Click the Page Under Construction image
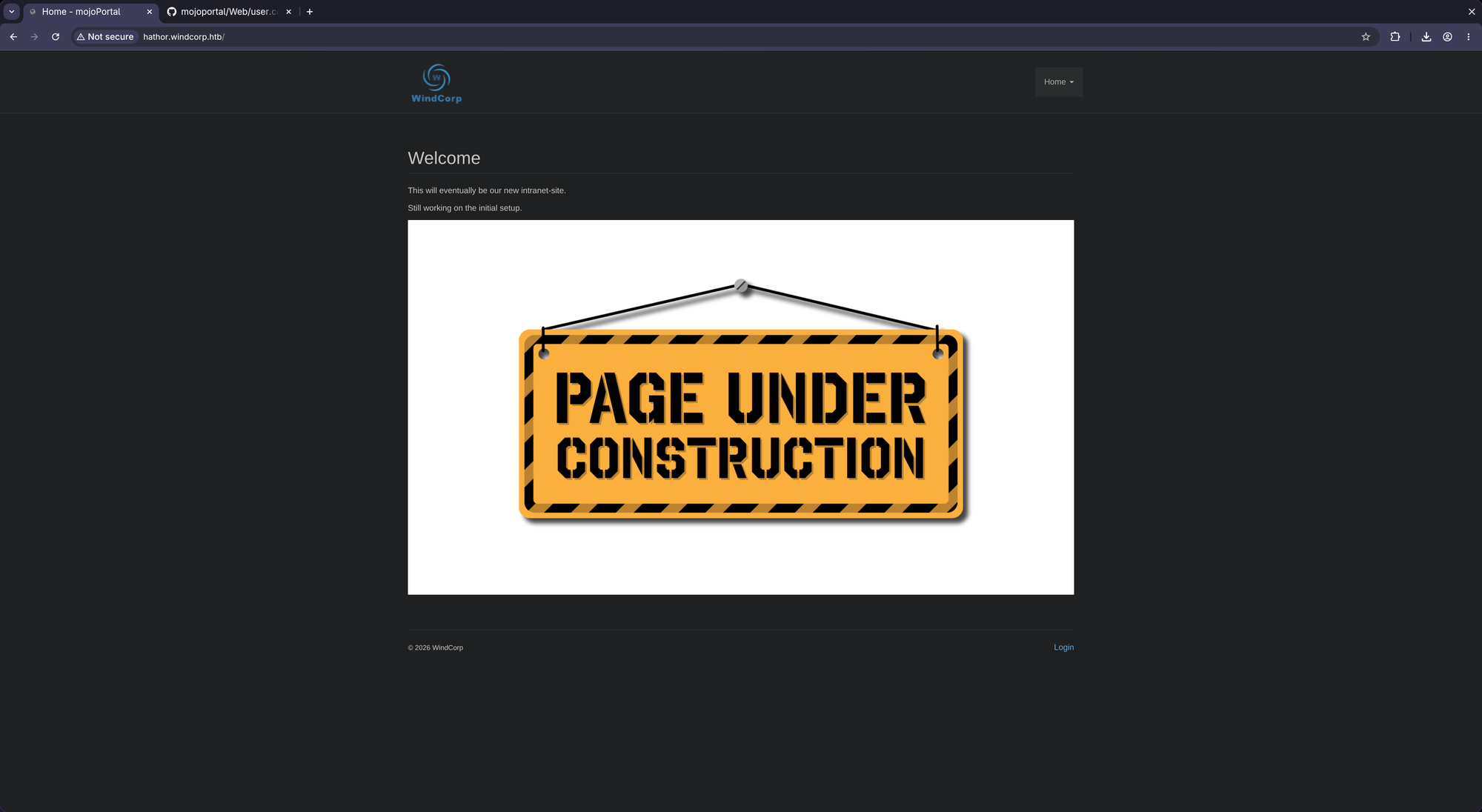Image resolution: width=1482 pixels, height=812 pixels. point(740,407)
